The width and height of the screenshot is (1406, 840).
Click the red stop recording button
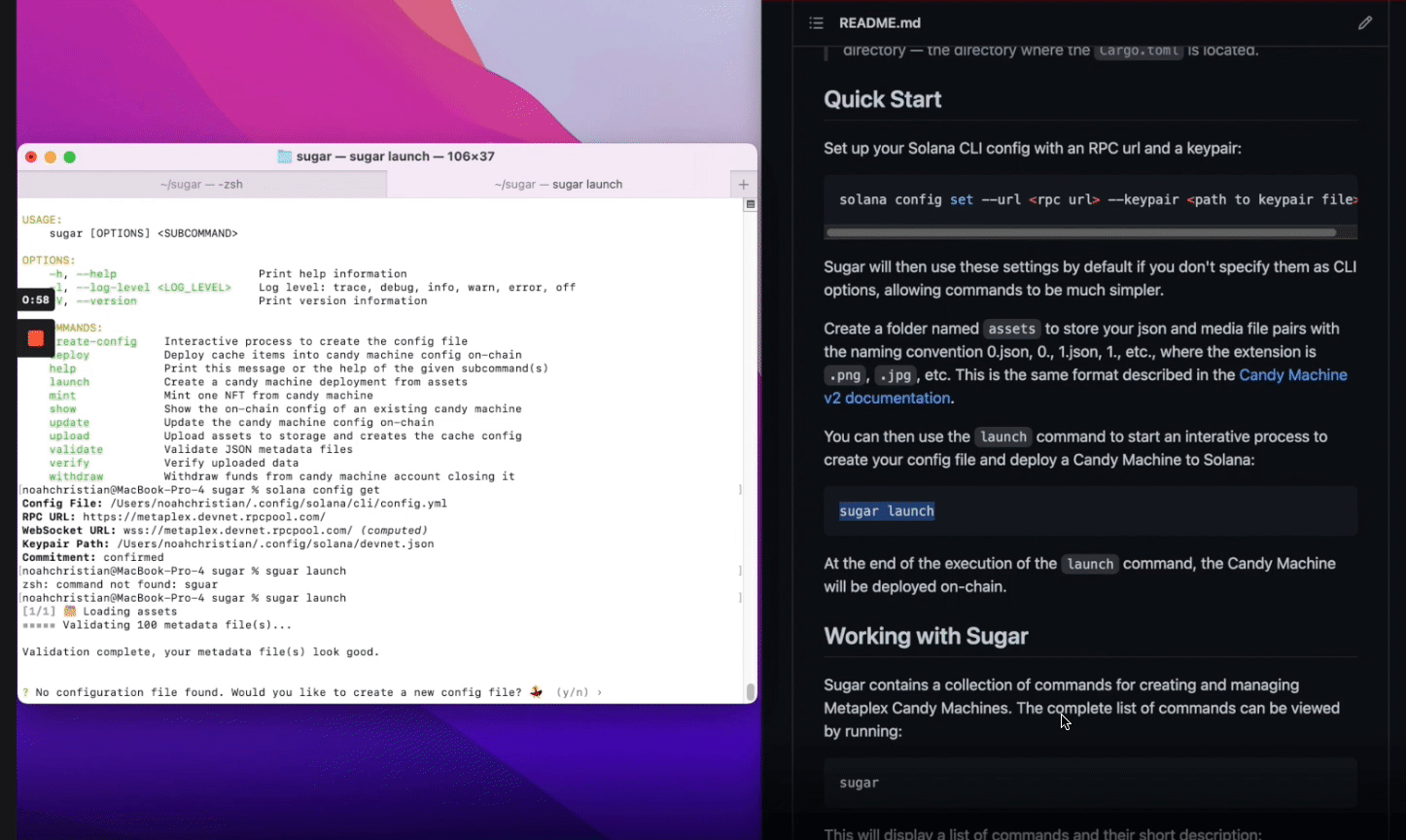35,338
